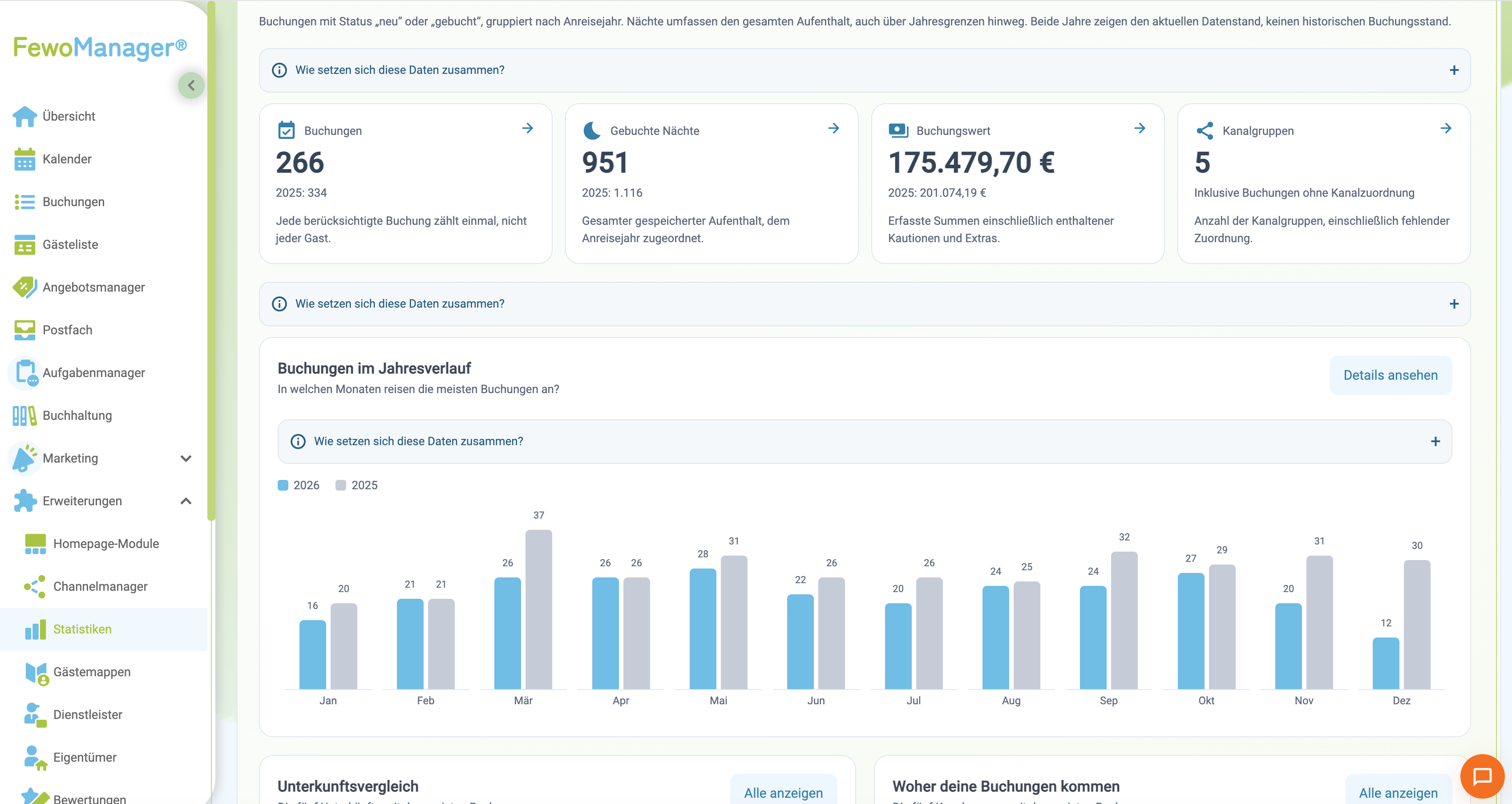Toggle the 2026 legend series
1512x804 pixels.
(299, 486)
